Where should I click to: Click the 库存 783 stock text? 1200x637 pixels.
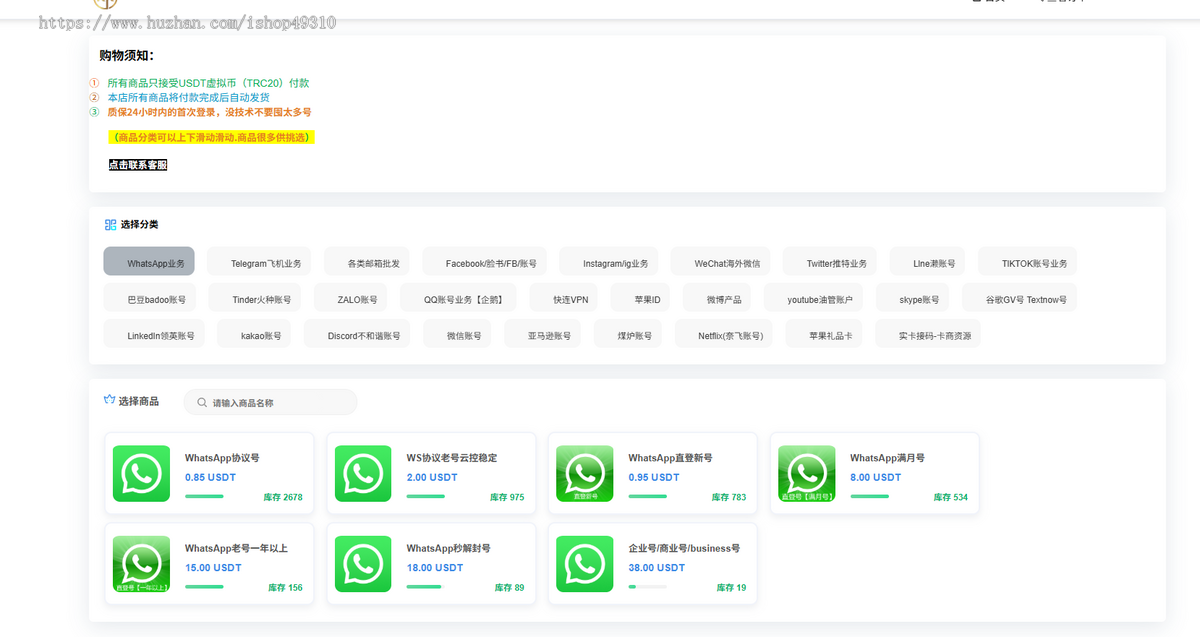729,497
